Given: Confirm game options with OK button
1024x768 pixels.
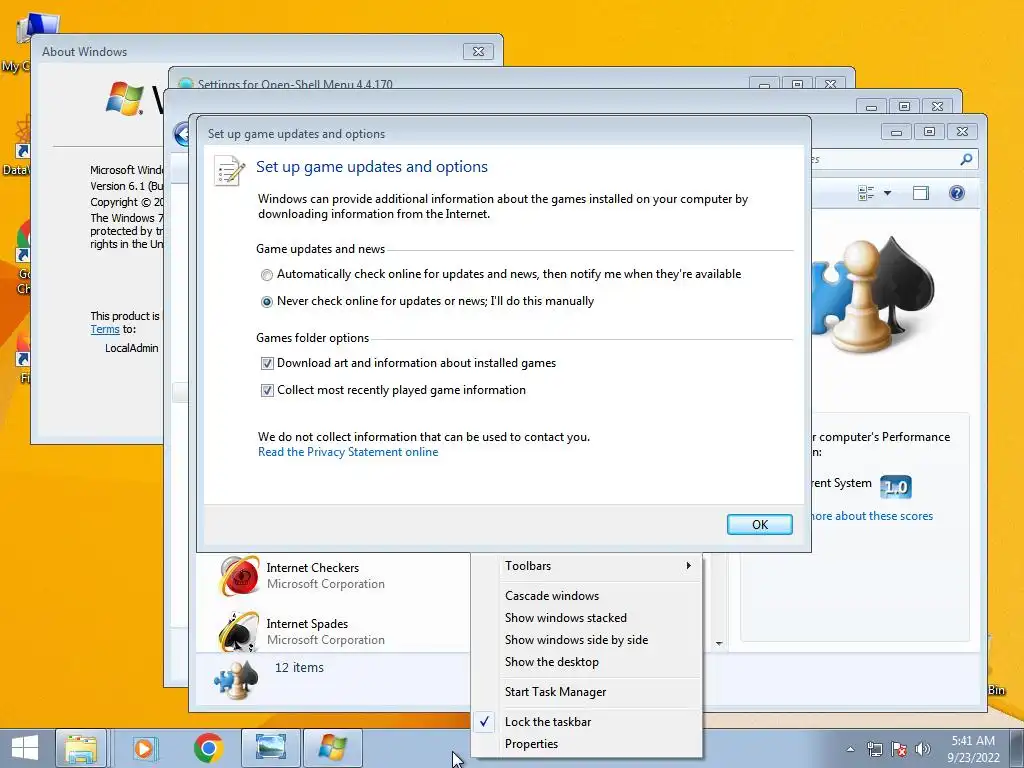Looking at the screenshot, I should click(760, 524).
